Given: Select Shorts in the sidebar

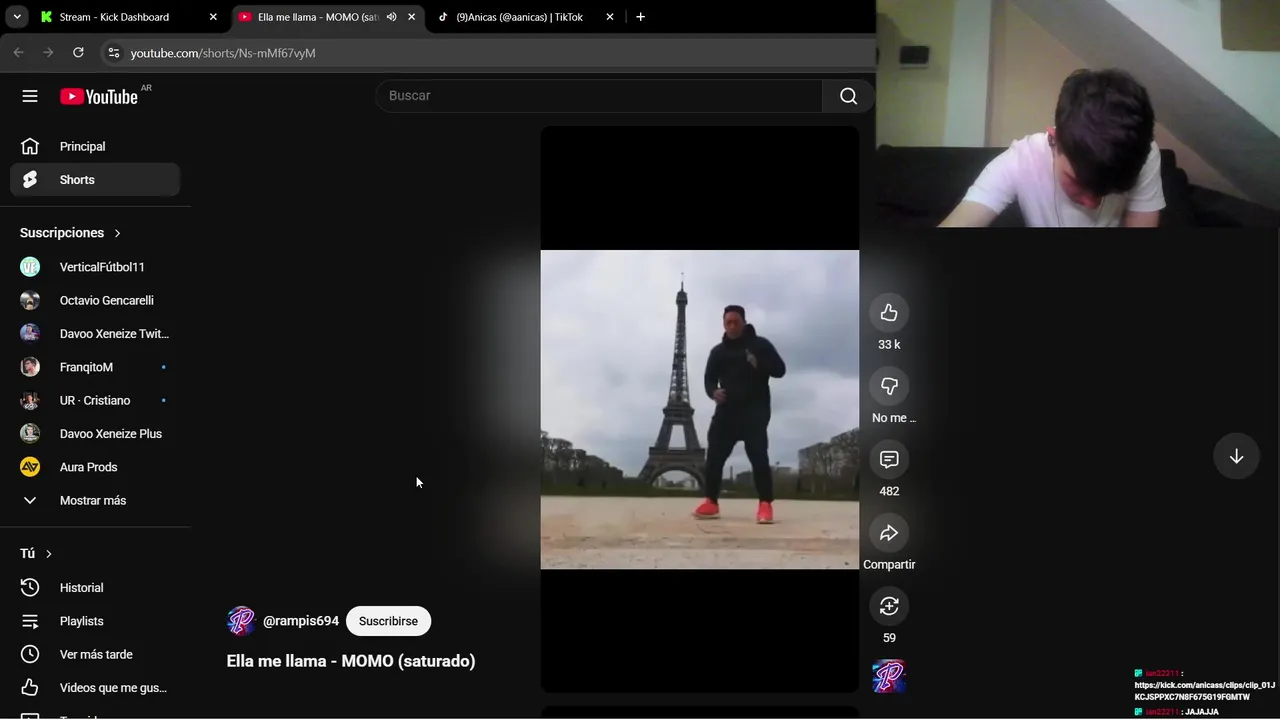Looking at the screenshot, I should (95, 180).
